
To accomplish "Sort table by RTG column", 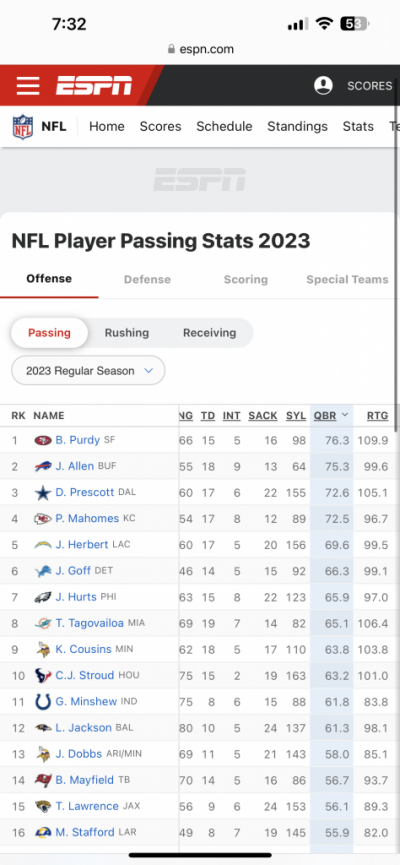I will [377, 415].
